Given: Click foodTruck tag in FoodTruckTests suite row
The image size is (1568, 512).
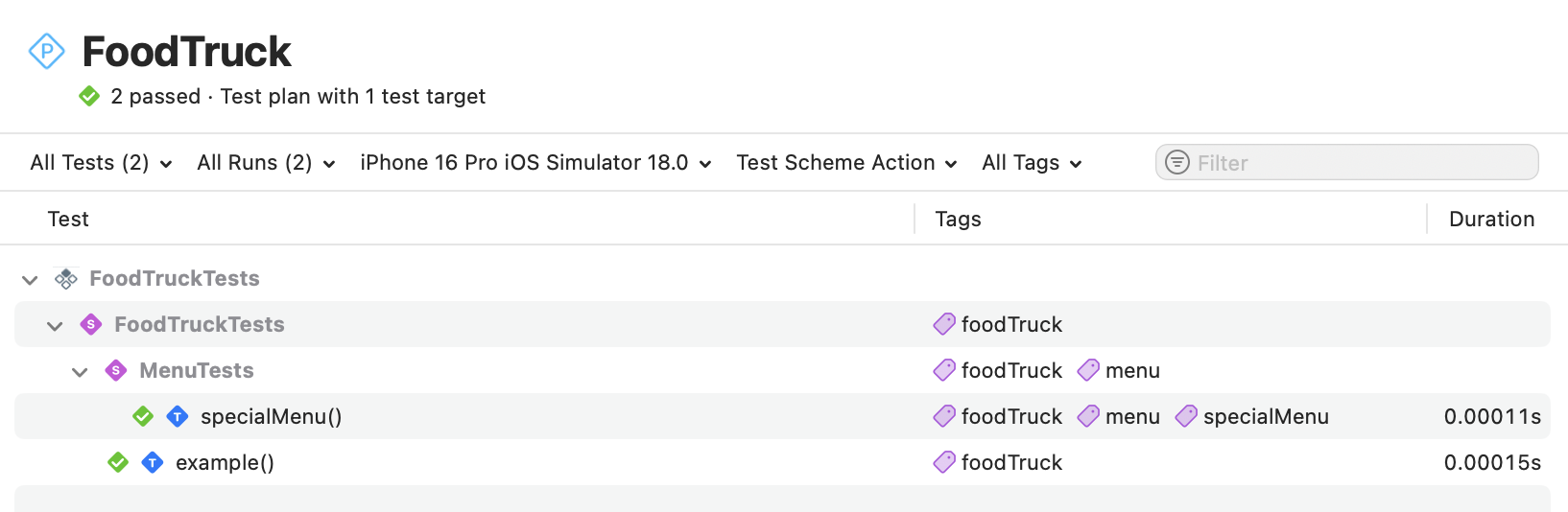Looking at the screenshot, I should pos(998,325).
